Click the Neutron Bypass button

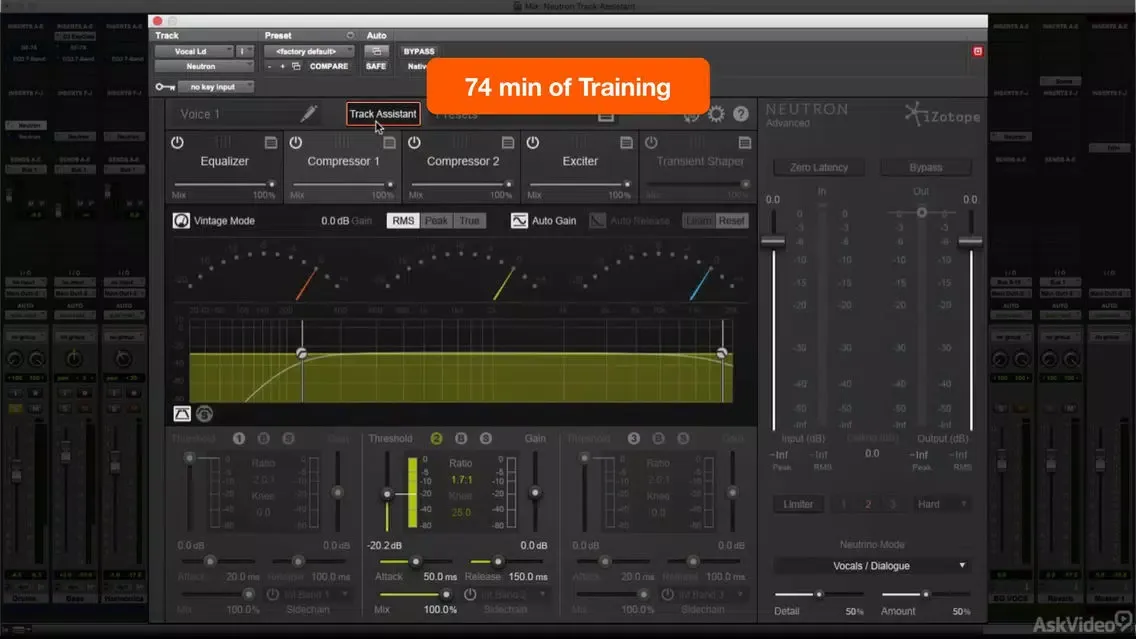[925, 167]
